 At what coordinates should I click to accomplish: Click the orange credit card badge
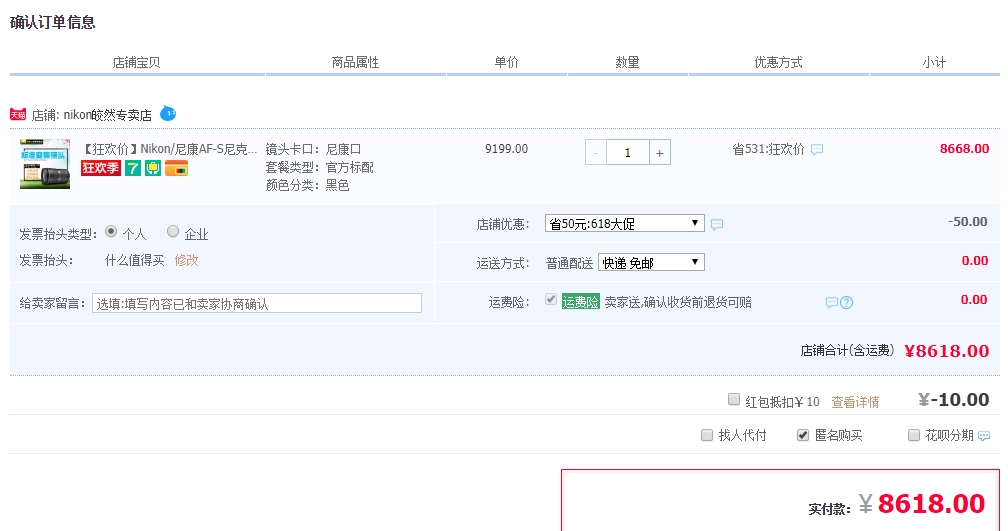(x=176, y=168)
